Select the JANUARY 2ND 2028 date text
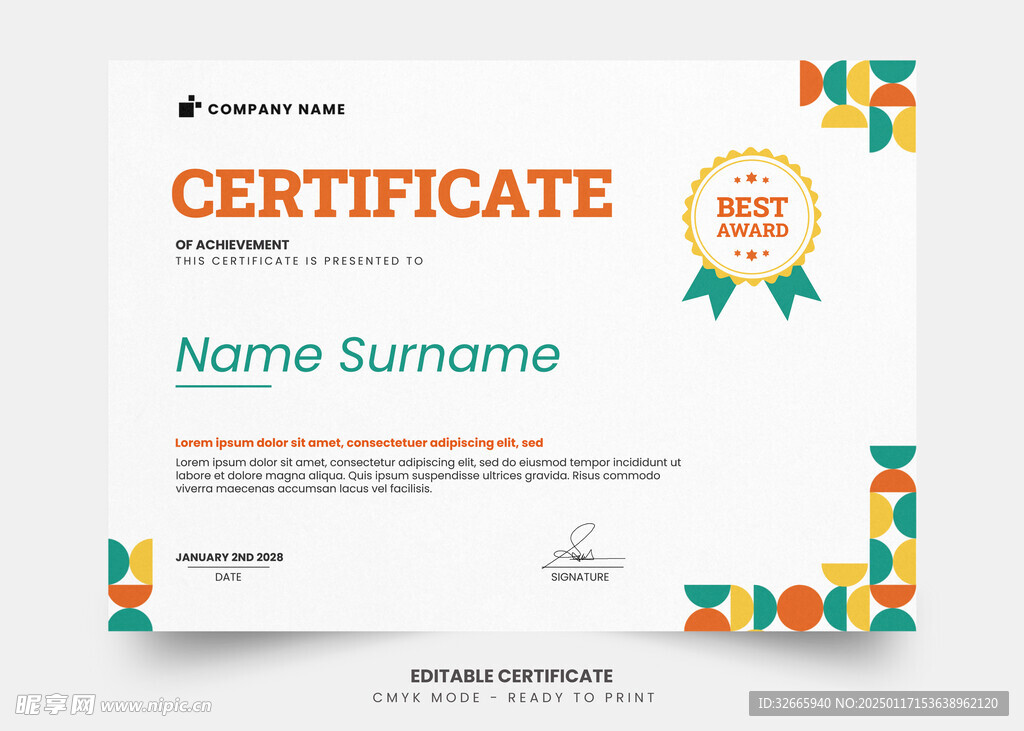This screenshot has width=1024, height=731. pyautogui.click(x=229, y=557)
